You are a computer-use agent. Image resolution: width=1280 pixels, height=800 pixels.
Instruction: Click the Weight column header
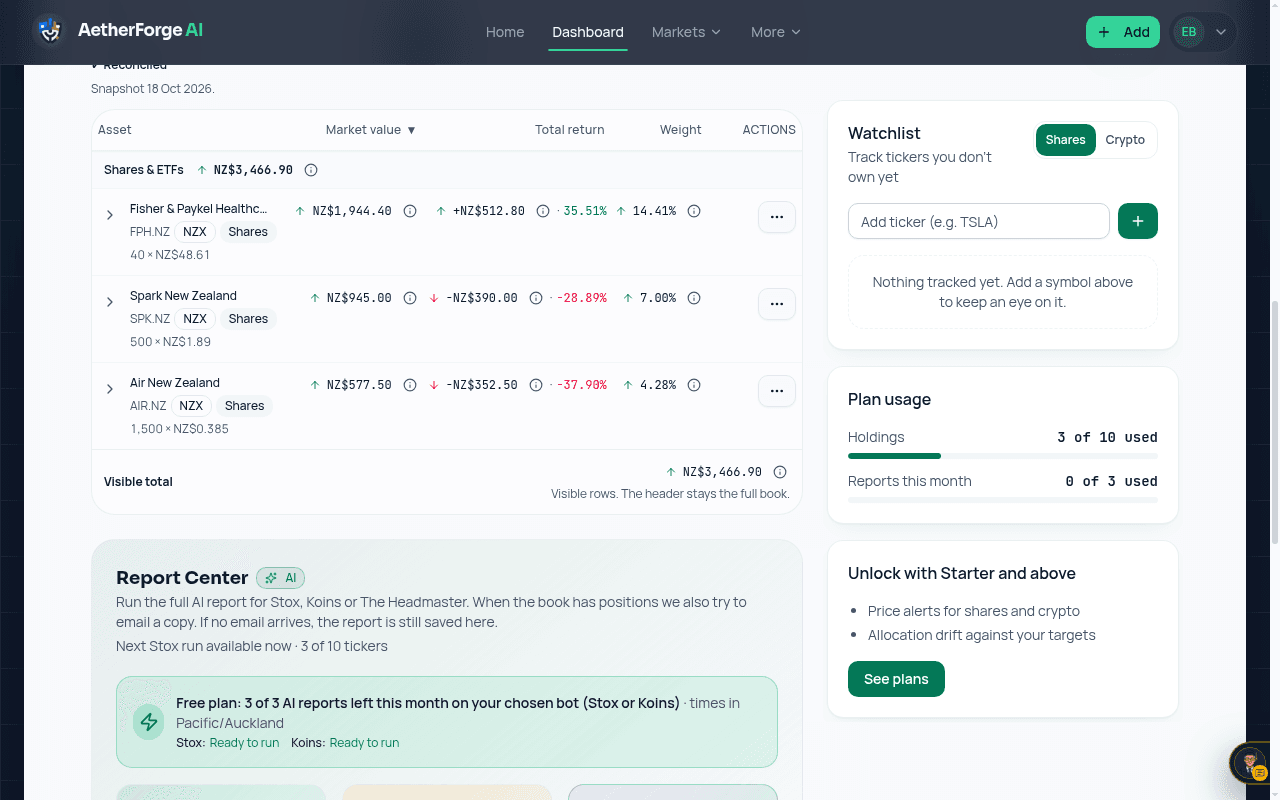click(681, 130)
